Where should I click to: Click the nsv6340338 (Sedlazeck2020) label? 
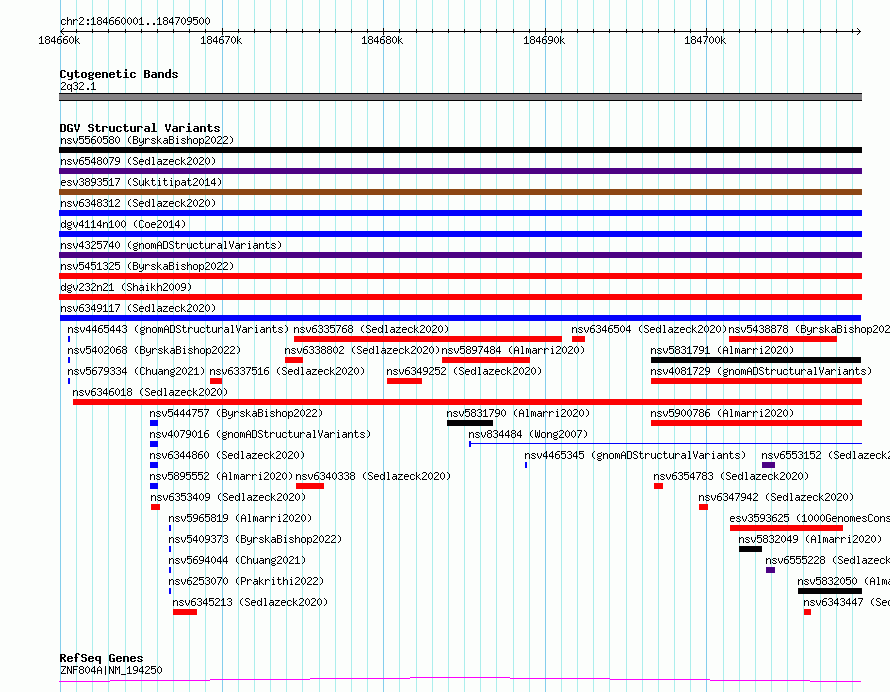coord(373,476)
